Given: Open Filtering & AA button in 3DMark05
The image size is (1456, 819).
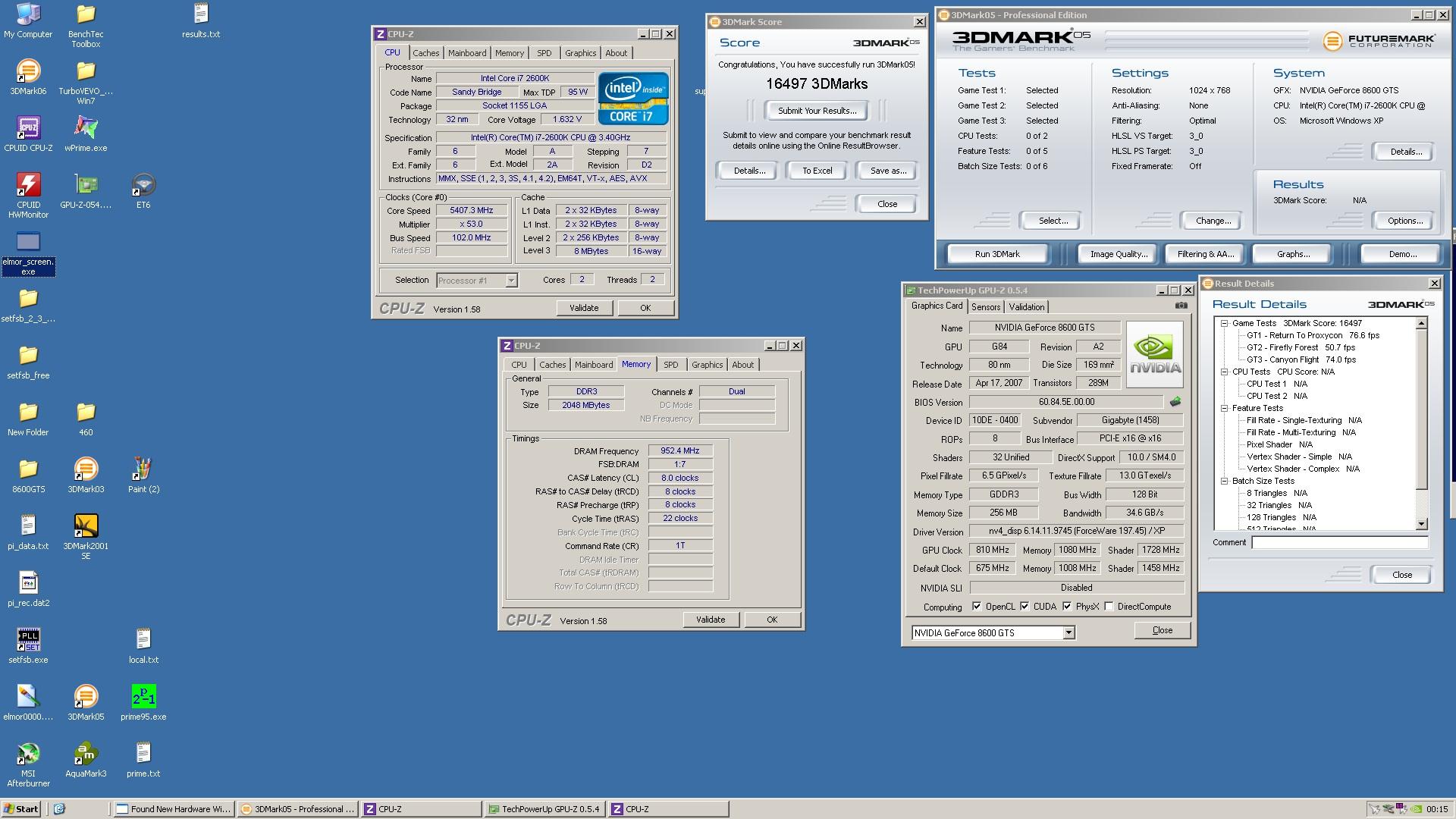Looking at the screenshot, I should pos(1205,254).
